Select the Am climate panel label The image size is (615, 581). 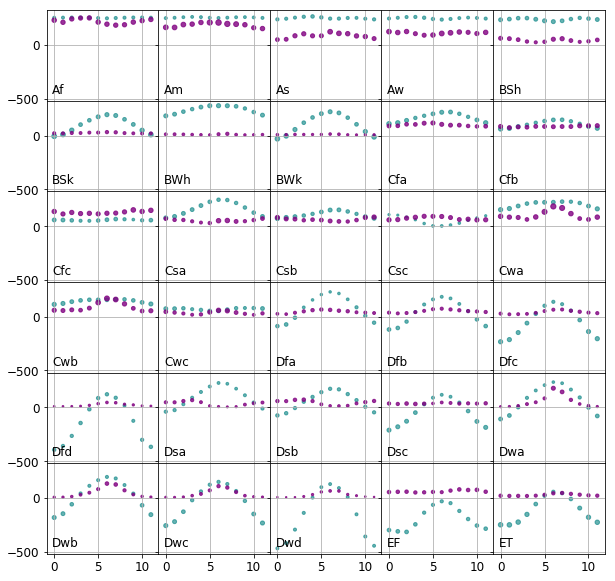coord(172,91)
